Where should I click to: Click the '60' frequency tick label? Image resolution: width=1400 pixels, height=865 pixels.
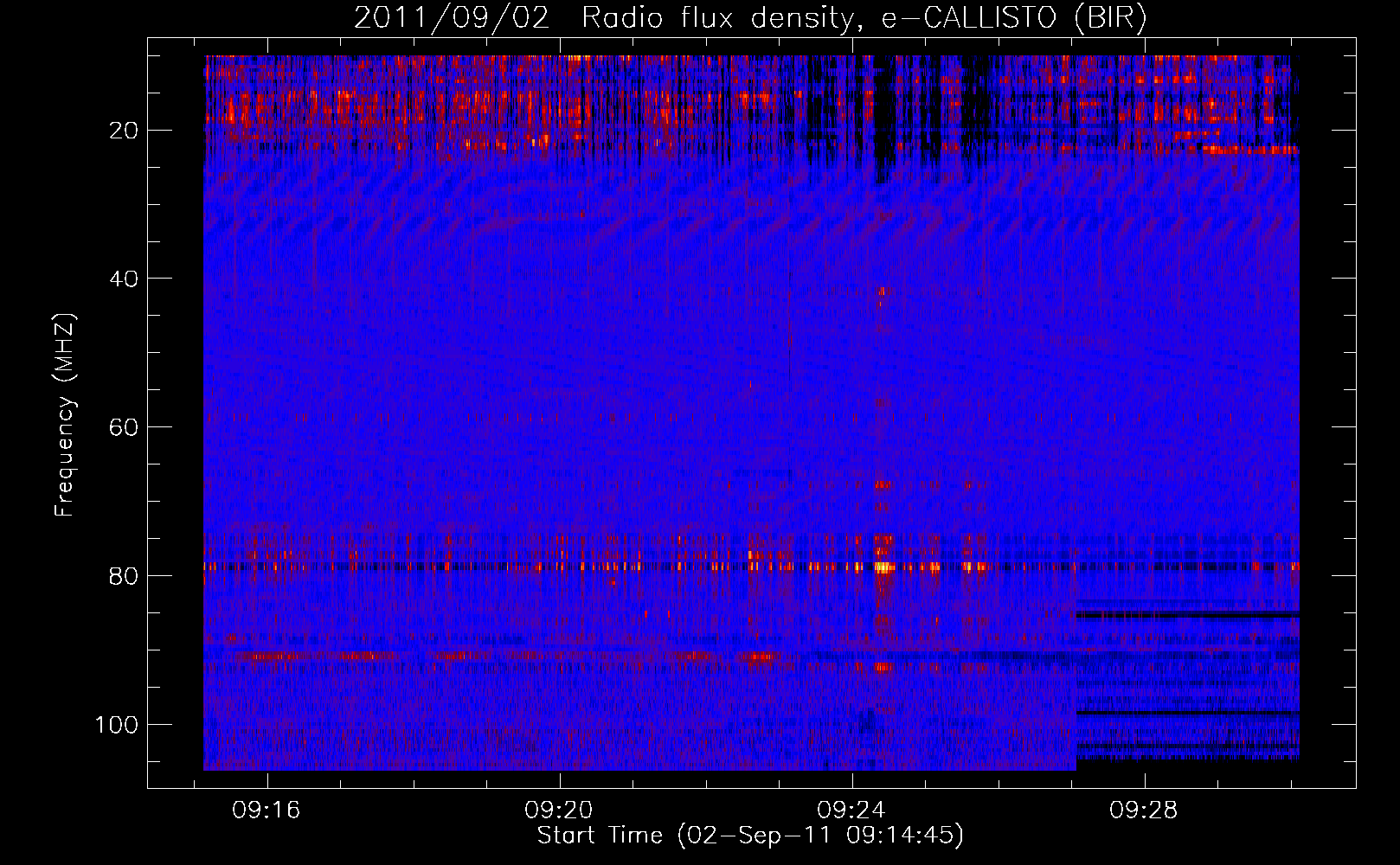124,427
